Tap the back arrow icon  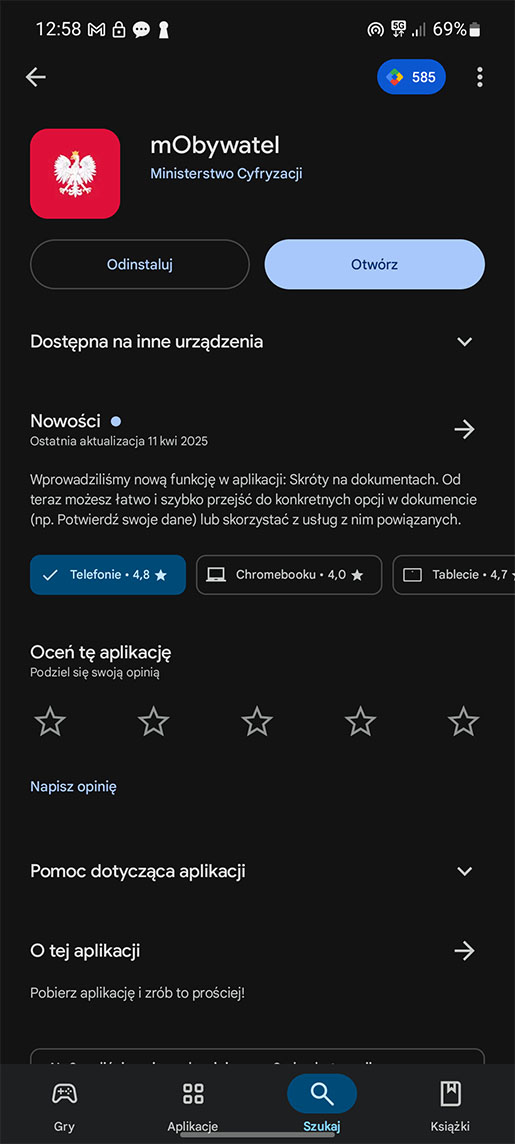click(x=35, y=77)
